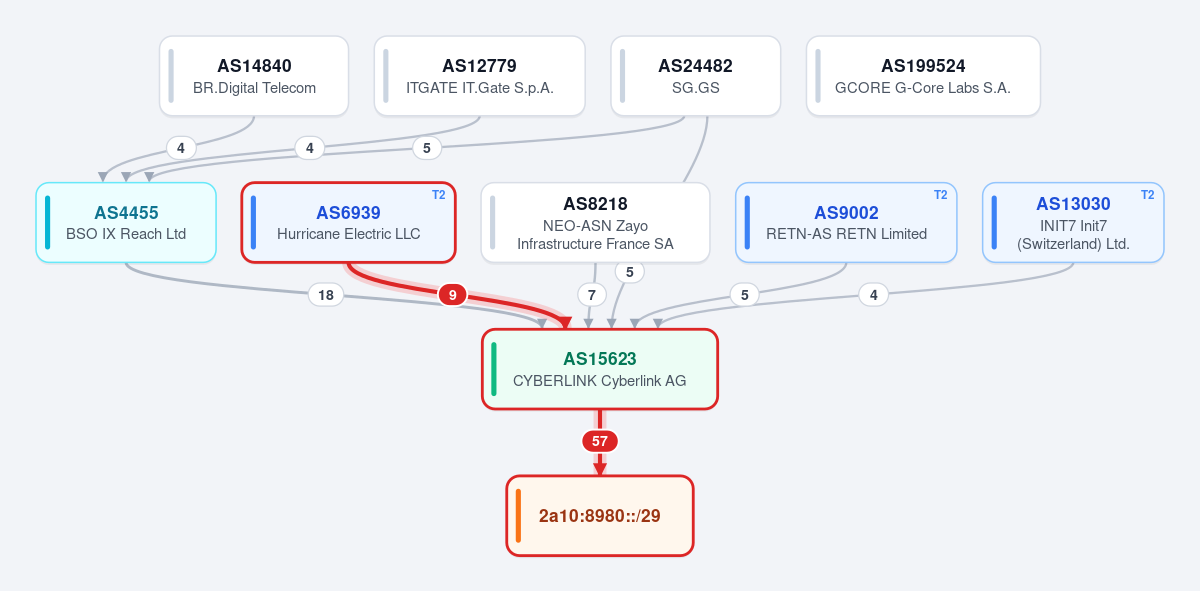Click the 7 edge count badge

pyautogui.click(x=592, y=295)
